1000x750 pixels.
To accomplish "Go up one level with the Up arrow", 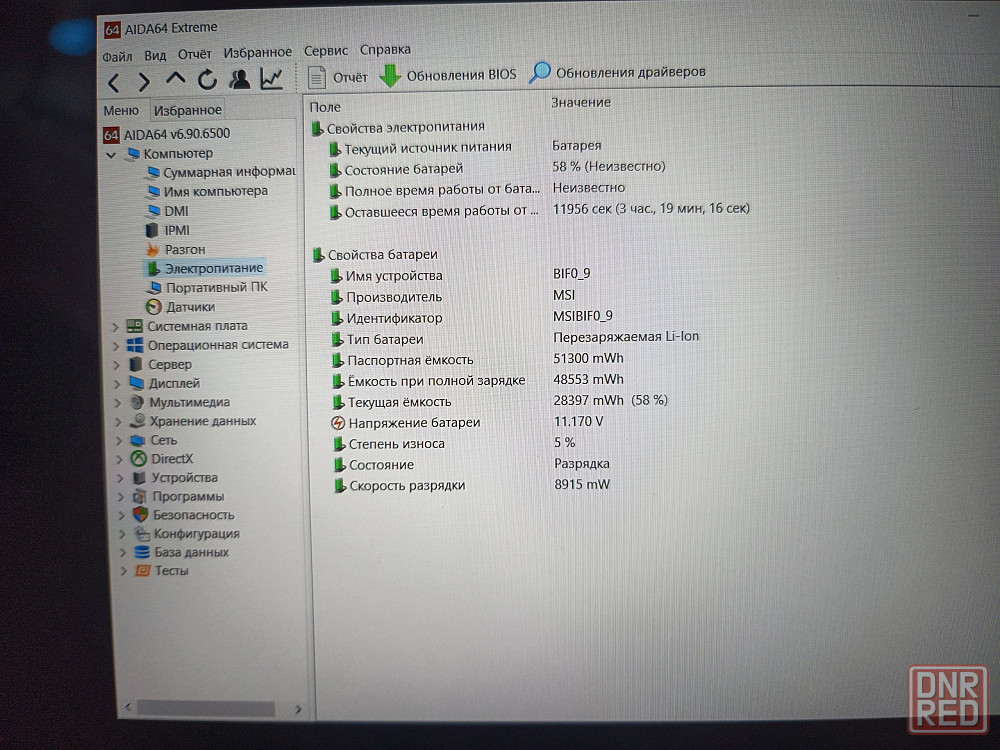I will coord(175,79).
